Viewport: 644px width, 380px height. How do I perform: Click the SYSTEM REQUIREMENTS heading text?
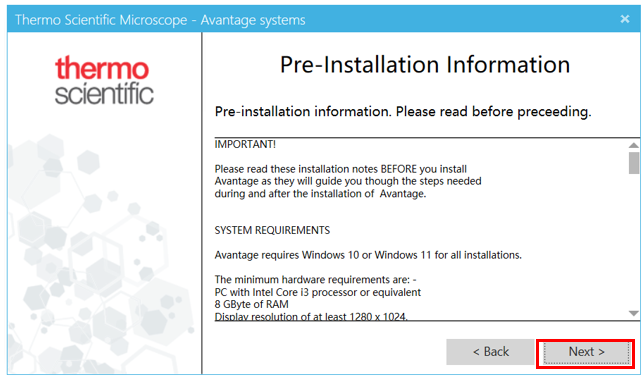(x=272, y=230)
